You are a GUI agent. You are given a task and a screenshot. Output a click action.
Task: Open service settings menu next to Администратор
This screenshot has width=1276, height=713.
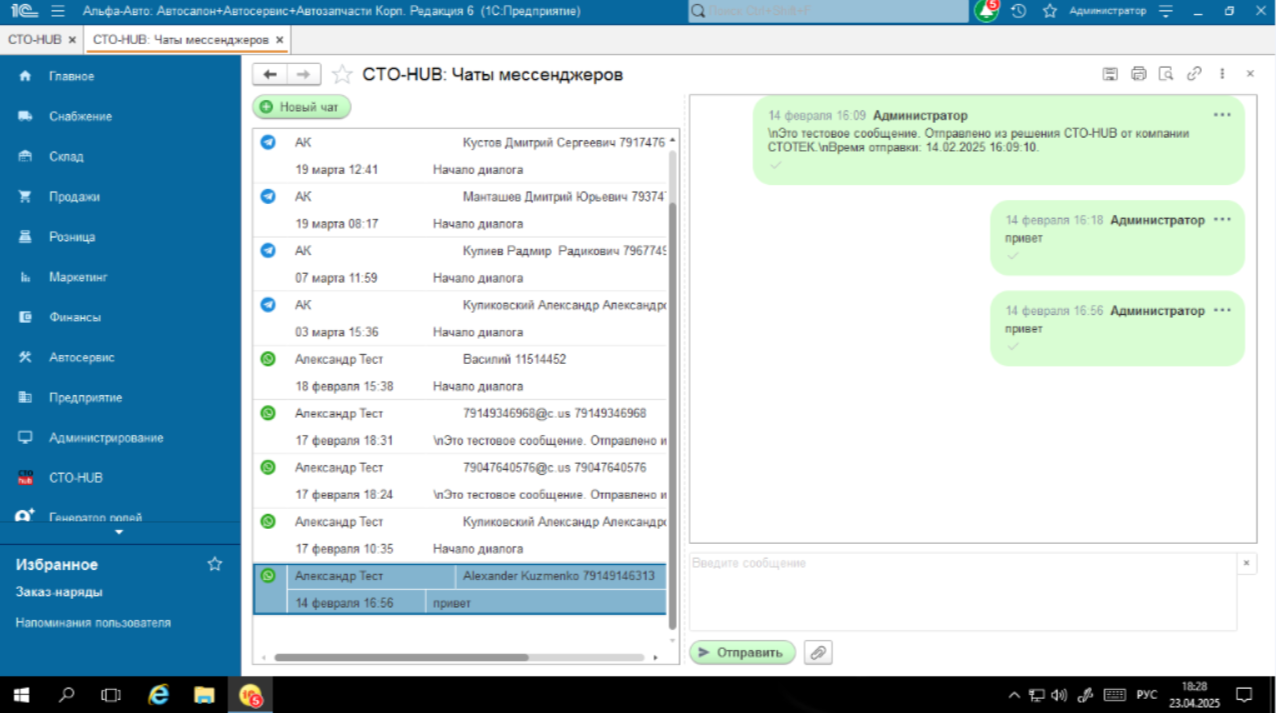click(x=1166, y=11)
